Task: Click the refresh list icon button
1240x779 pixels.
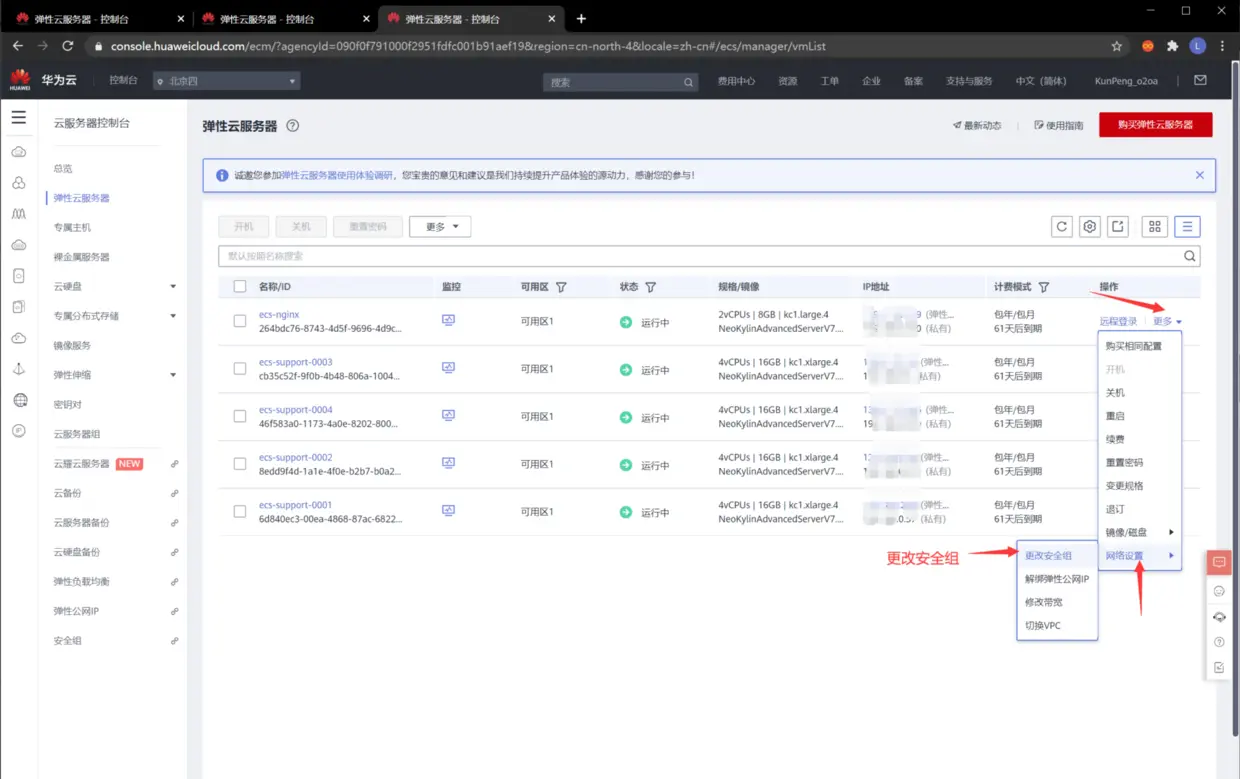Action: click(1062, 227)
